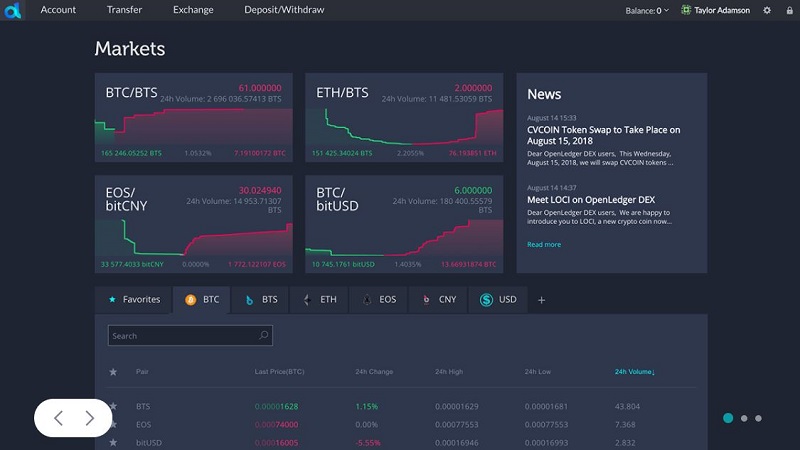Switch to the CNY tab
The width and height of the screenshot is (800, 450).
[438, 299]
